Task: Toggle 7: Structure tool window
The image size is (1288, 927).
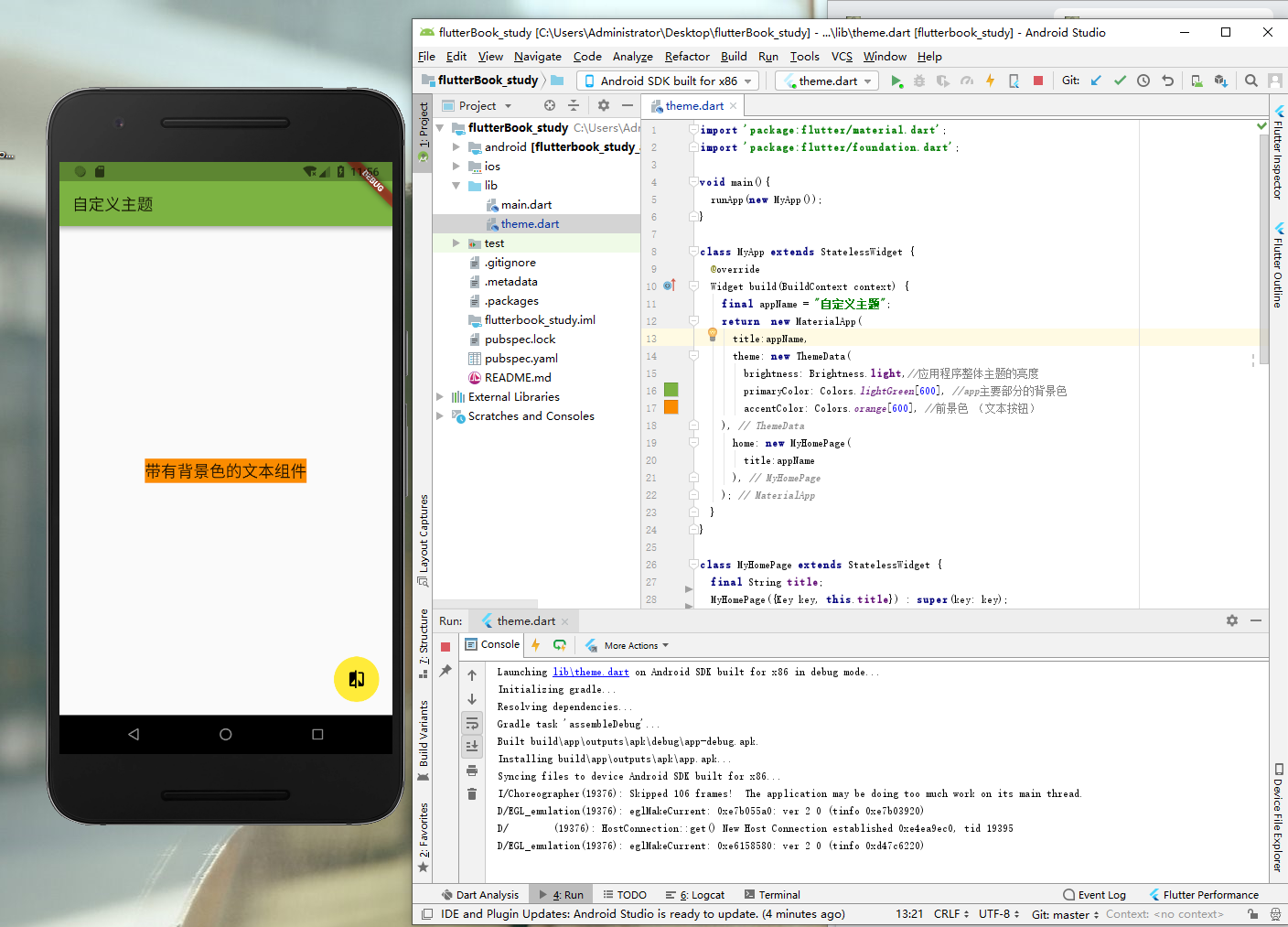Action: (424, 643)
